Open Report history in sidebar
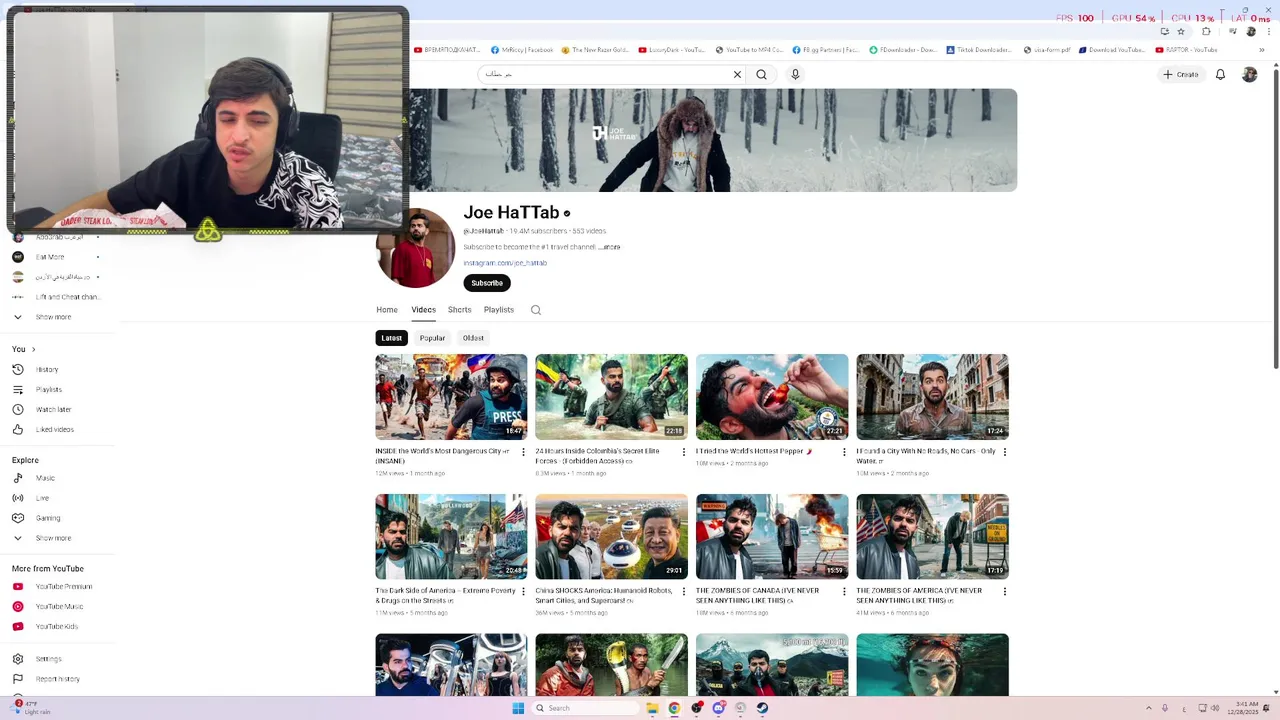1280x720 pixels. click(58, 679)
